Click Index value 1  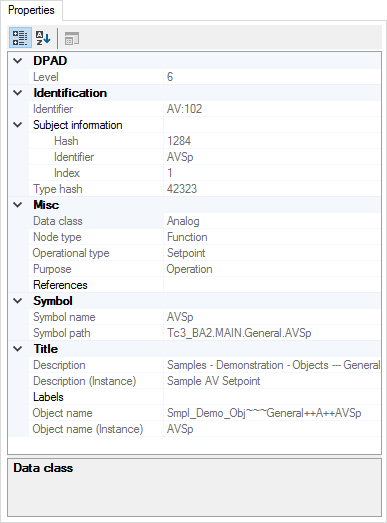click(170, 173)
